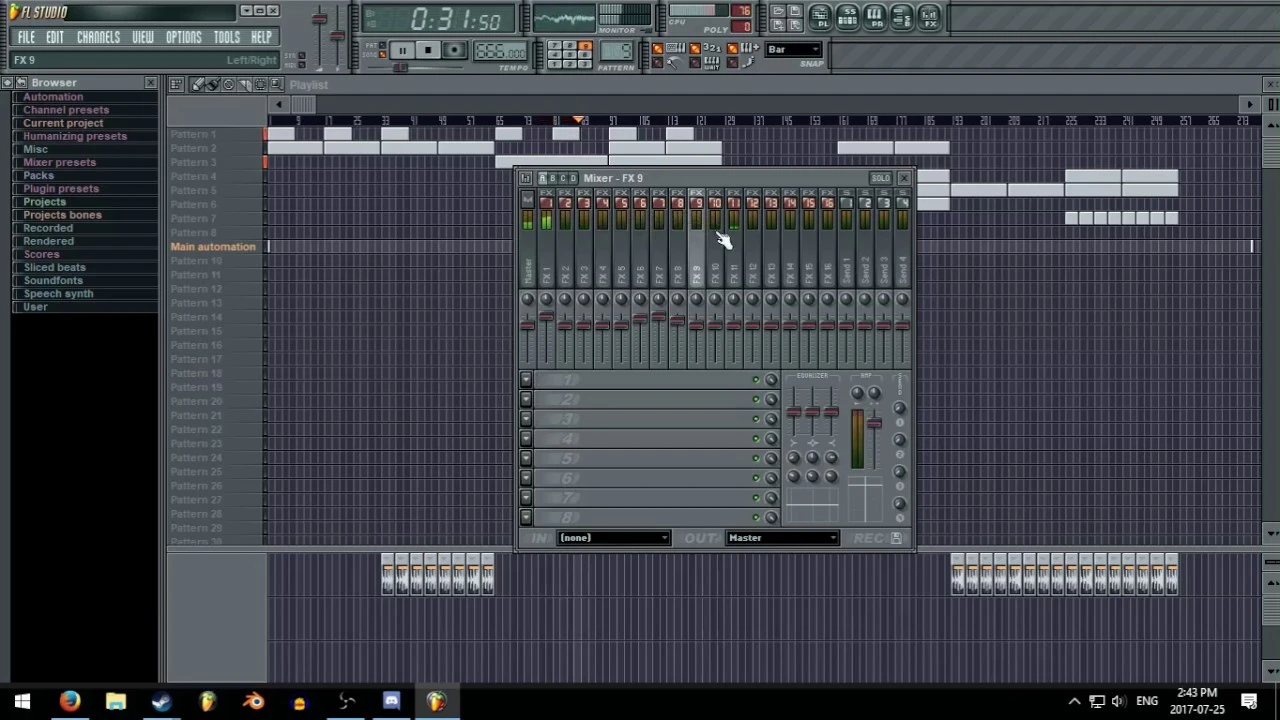
Task: Toggle SOLO in the Mixer title bar
Action: click(880, 178)
